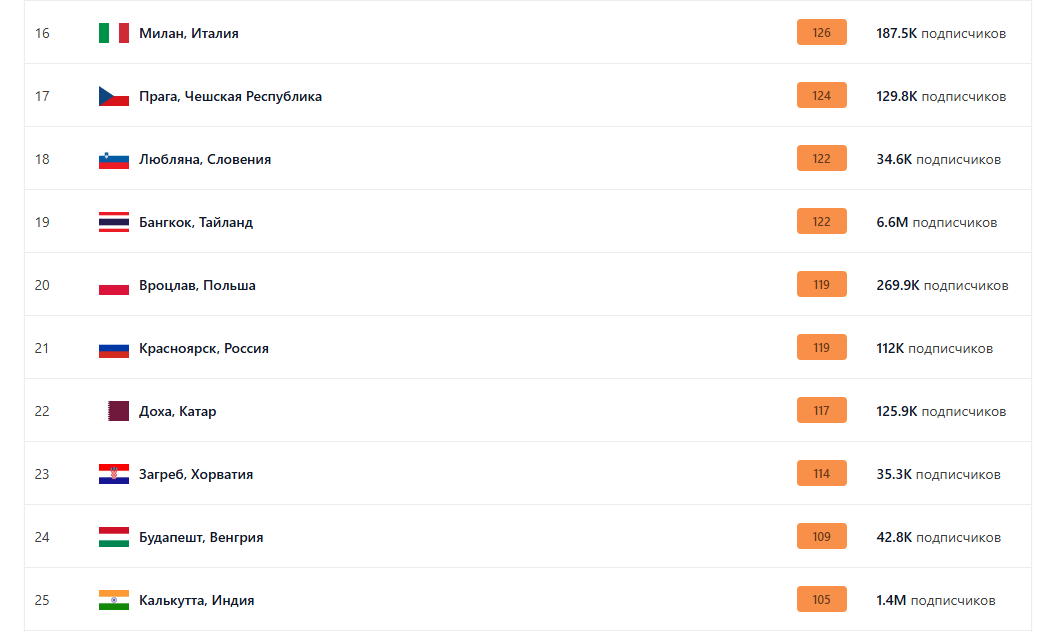This screenshot has width=1057, height=632.
Task: Click the Russia flag icon
Action: [114, 348]
